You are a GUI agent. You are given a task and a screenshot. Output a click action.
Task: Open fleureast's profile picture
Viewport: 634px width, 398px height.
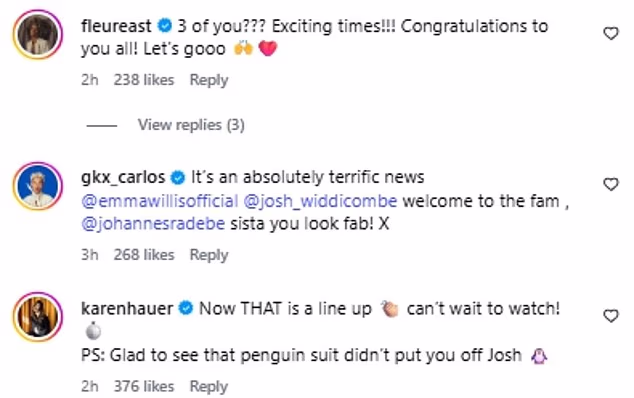[x=38, y=34]
